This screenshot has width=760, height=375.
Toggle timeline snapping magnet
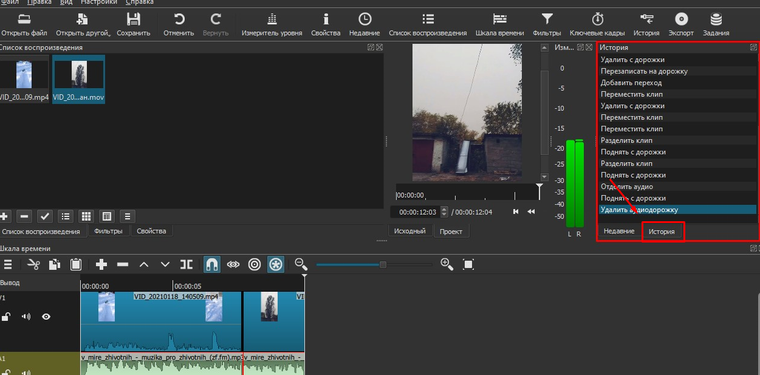[x=212, y=265]
